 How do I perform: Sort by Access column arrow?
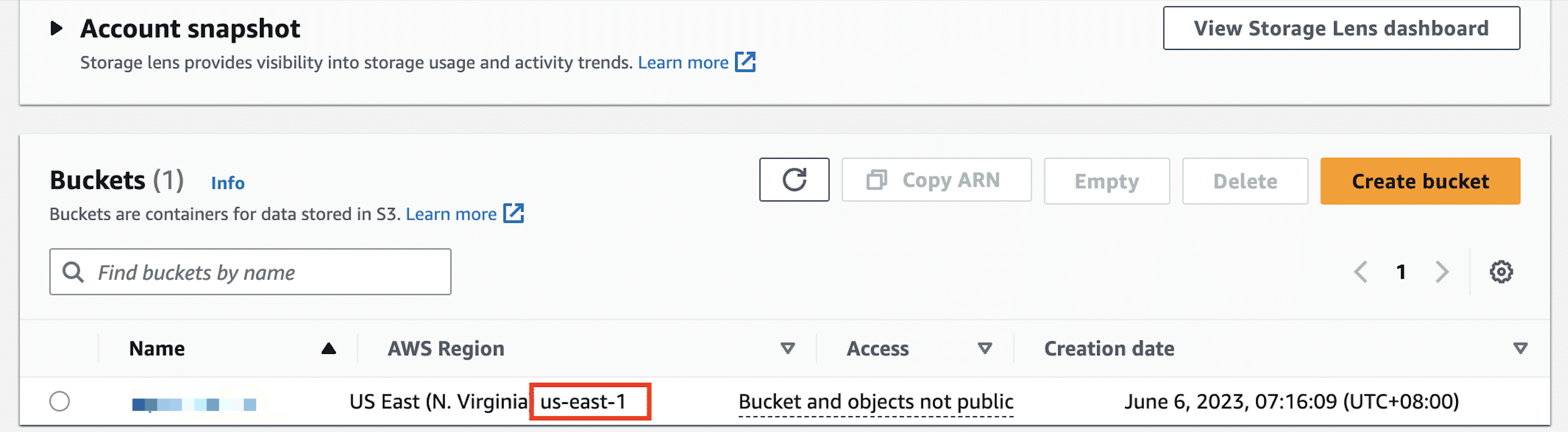(984, 348)
